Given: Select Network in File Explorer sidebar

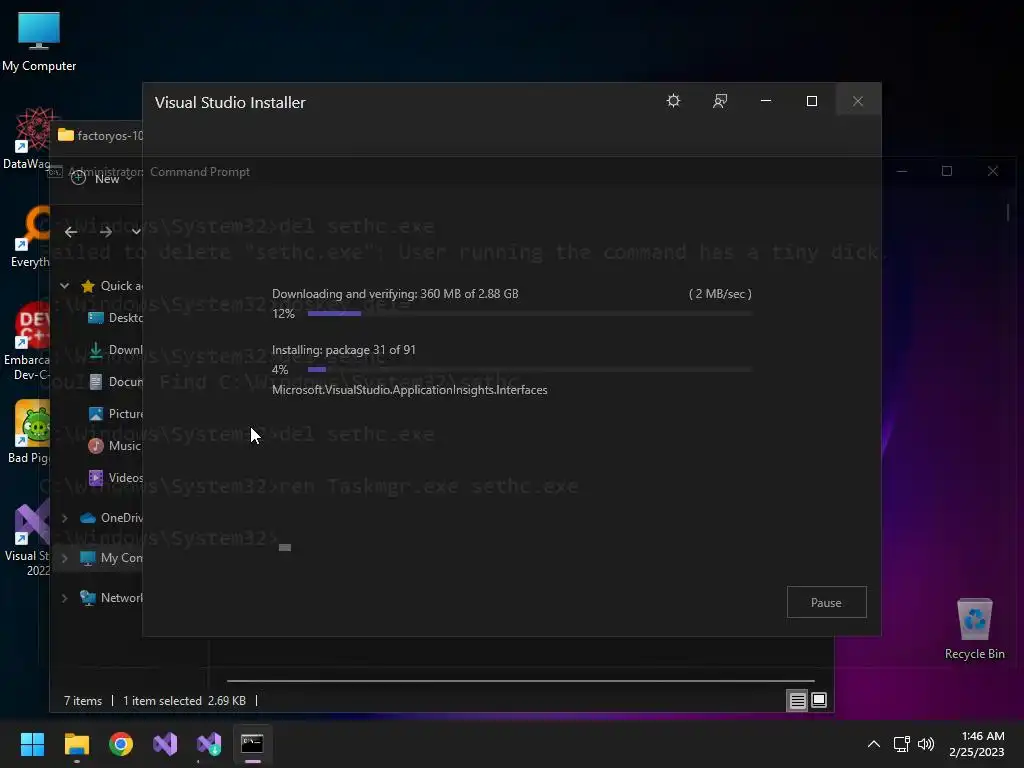Looking at the screenshot, I should 111,598.
